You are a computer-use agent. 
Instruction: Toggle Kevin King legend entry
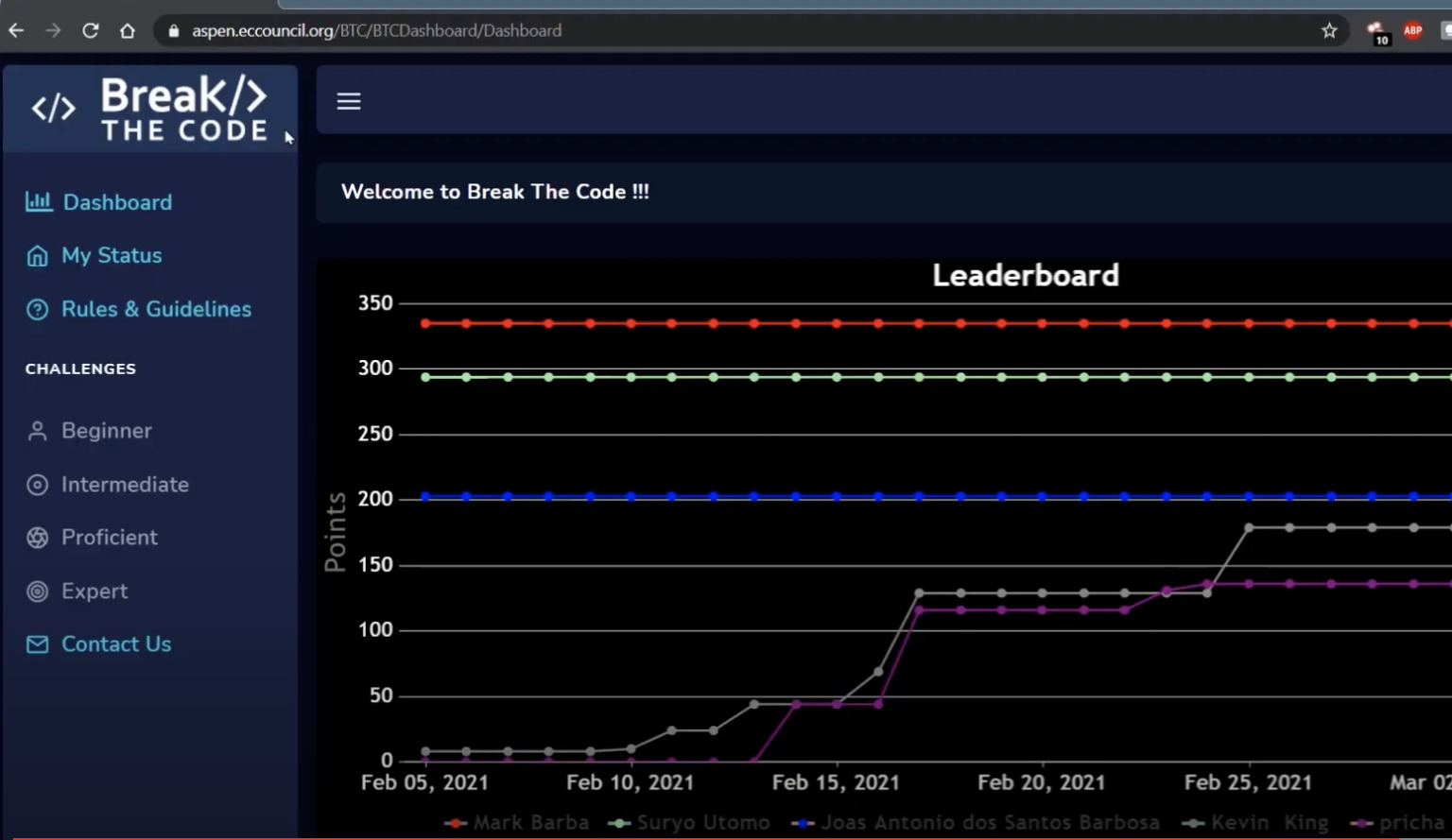(x=1268, y=823)
